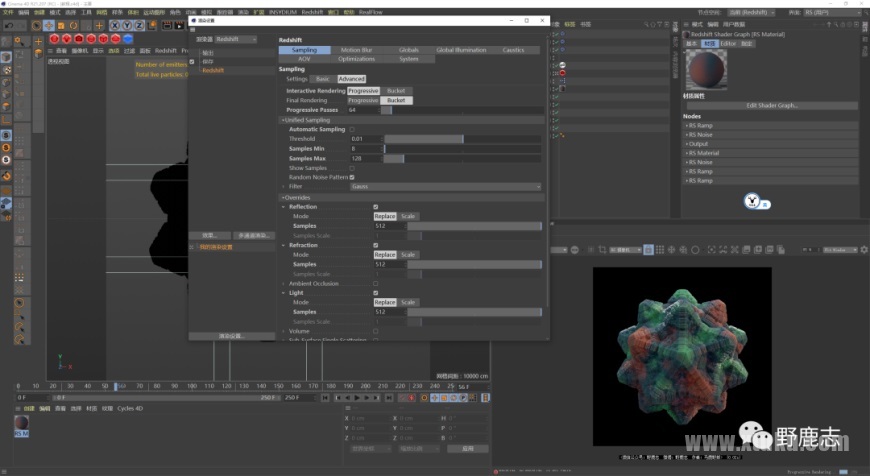The height and width of the screenshot is (476, 870).
Task: Switch Settings to Basic mode
Action: click(x=322, y=79)
